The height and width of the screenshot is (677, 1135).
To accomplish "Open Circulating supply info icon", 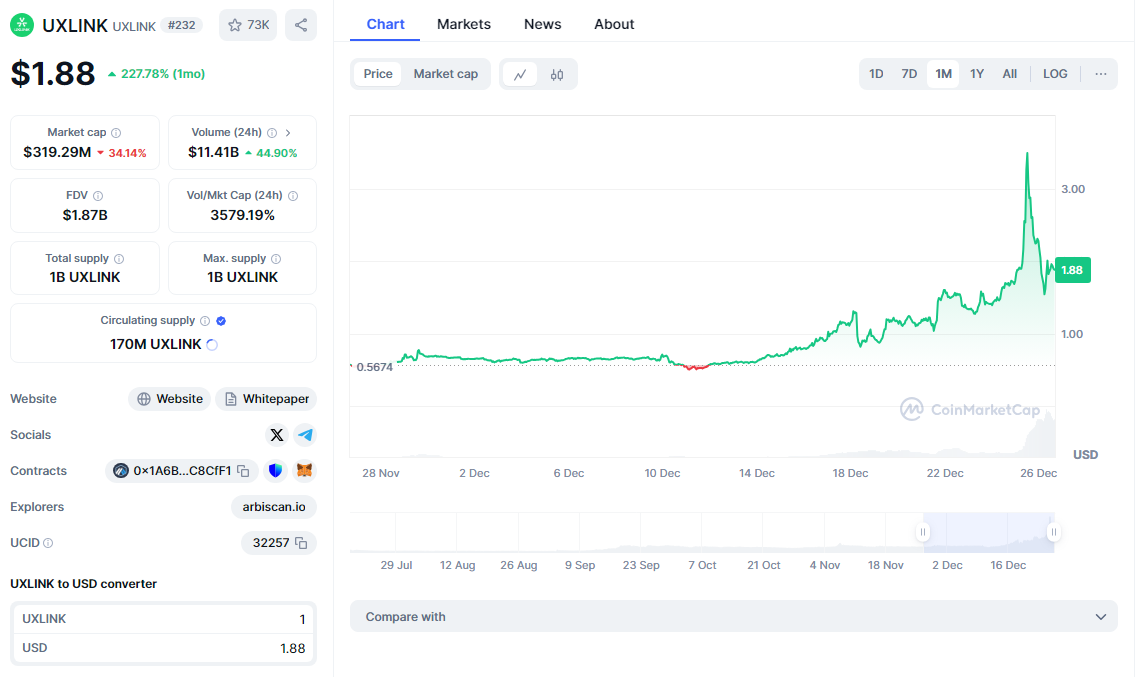I will click(205, 321).
